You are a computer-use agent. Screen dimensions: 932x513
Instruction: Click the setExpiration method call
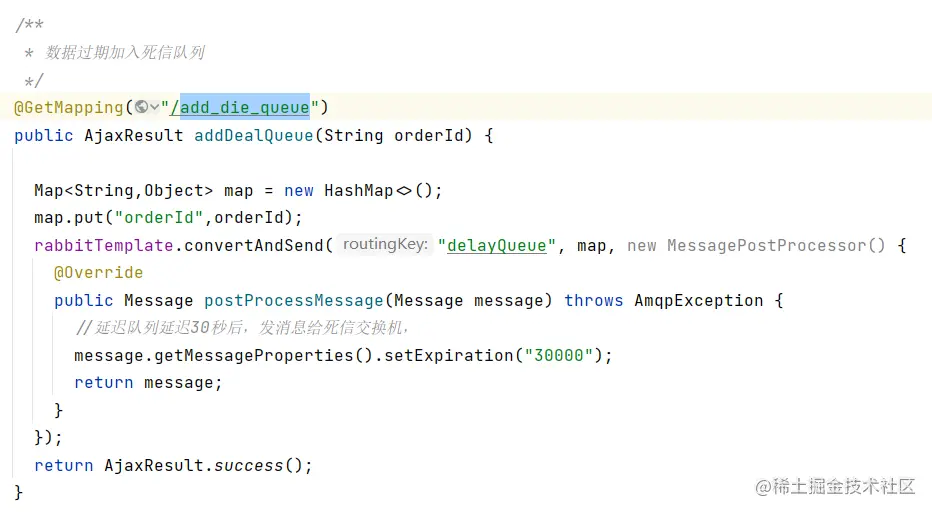click(449, 355)
